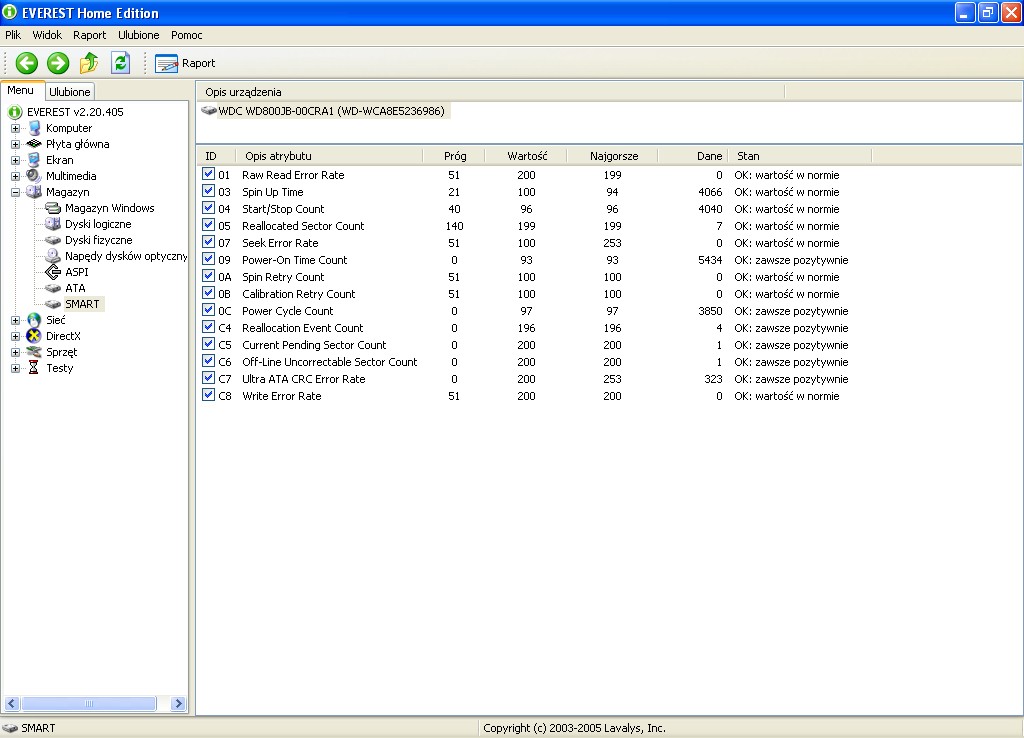This screenshot has width=1024, height=738.
Task: Sort by the Opis atrybutu column header
Action: pos(330,156)
